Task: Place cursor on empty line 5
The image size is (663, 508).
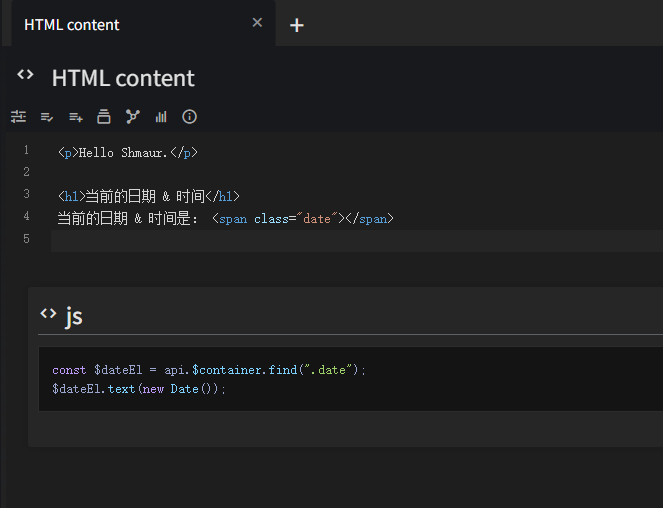Action: pyautogui.click(x=300, y=240)
